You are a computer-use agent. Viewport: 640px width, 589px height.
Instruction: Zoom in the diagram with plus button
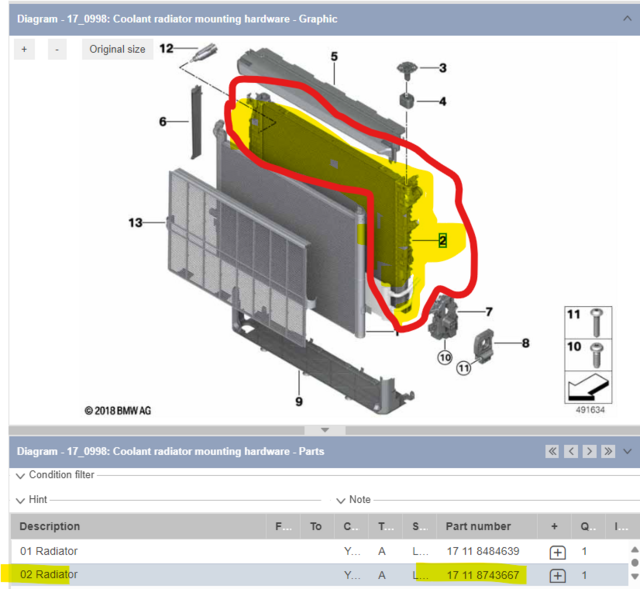coord(24,49)
